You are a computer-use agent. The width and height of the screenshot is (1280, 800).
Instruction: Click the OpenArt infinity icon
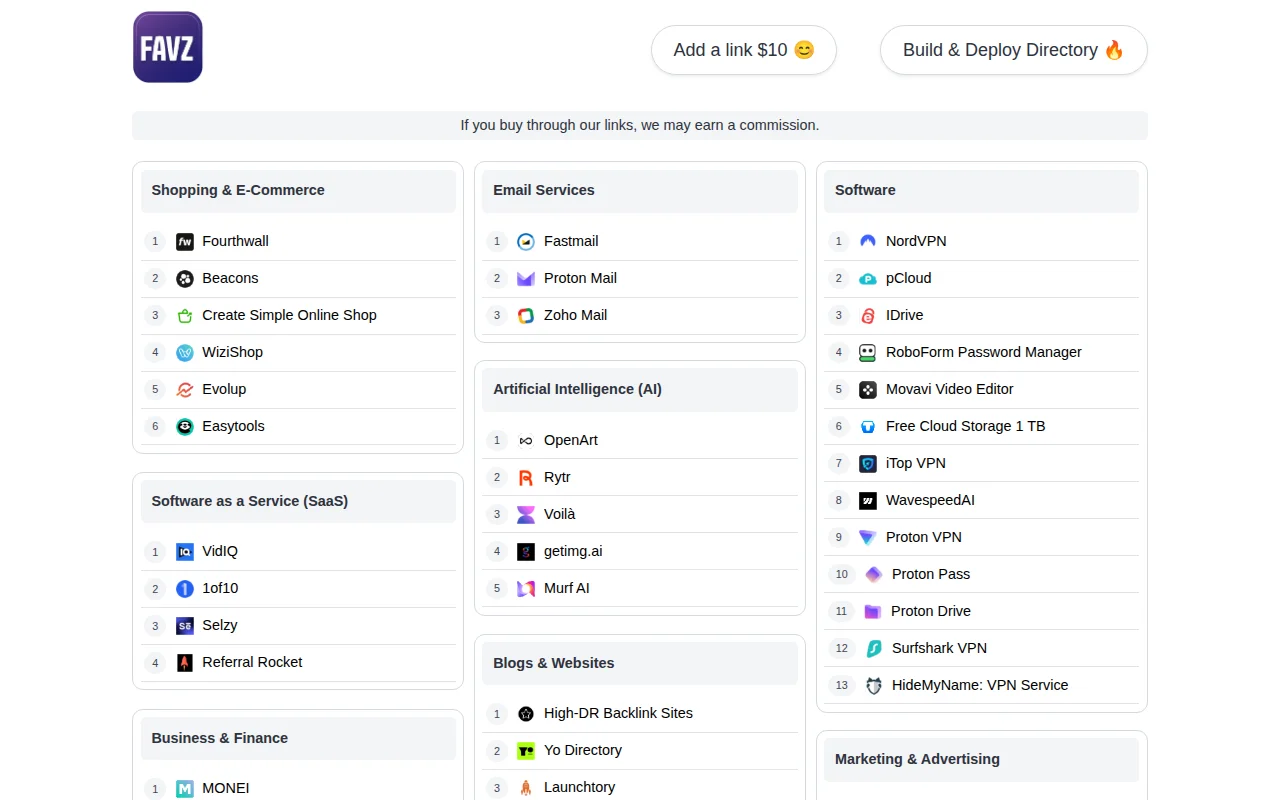[x=526, y=440]
